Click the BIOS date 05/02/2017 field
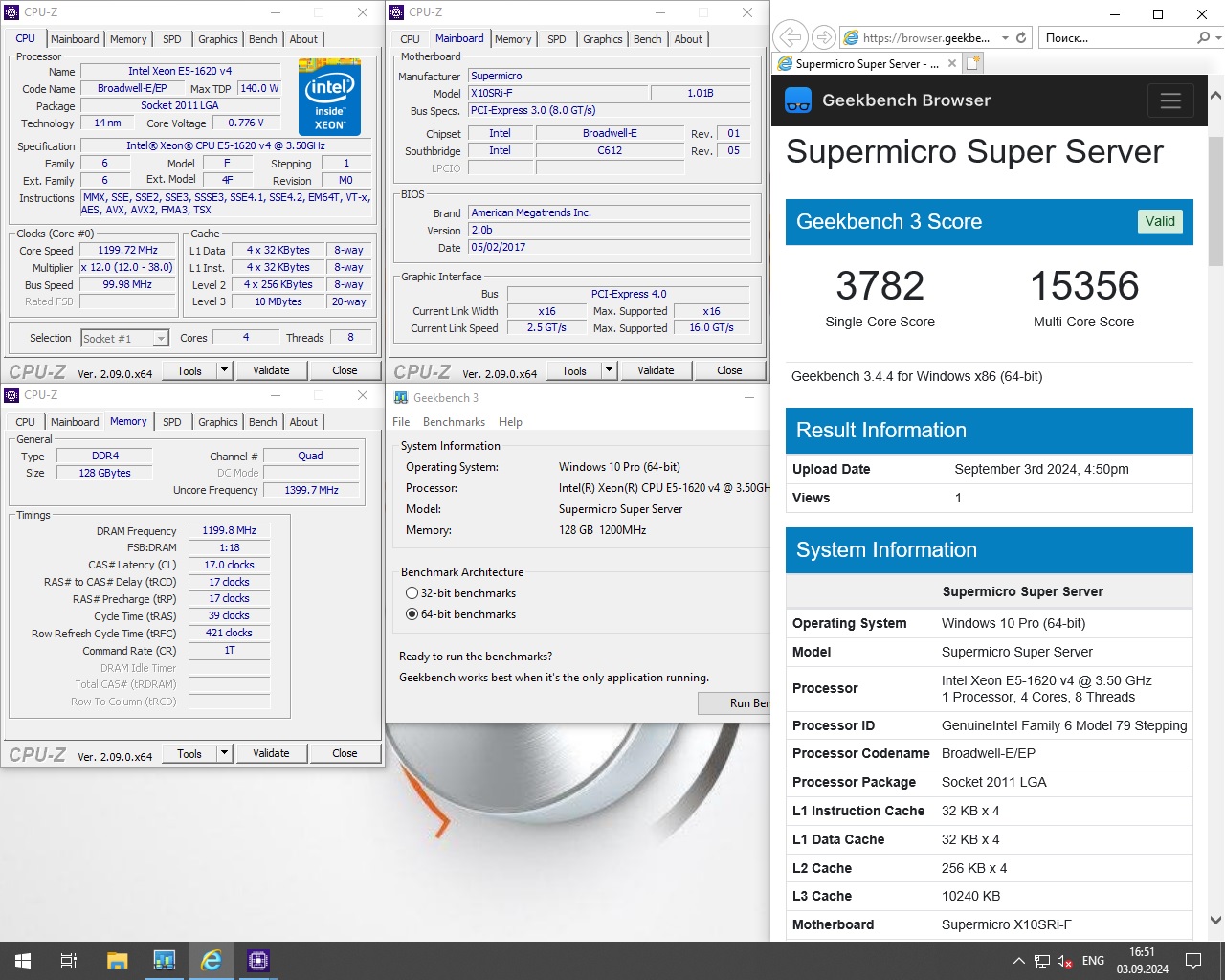This screenshot has width=1225, height=980. click(610, 247)
